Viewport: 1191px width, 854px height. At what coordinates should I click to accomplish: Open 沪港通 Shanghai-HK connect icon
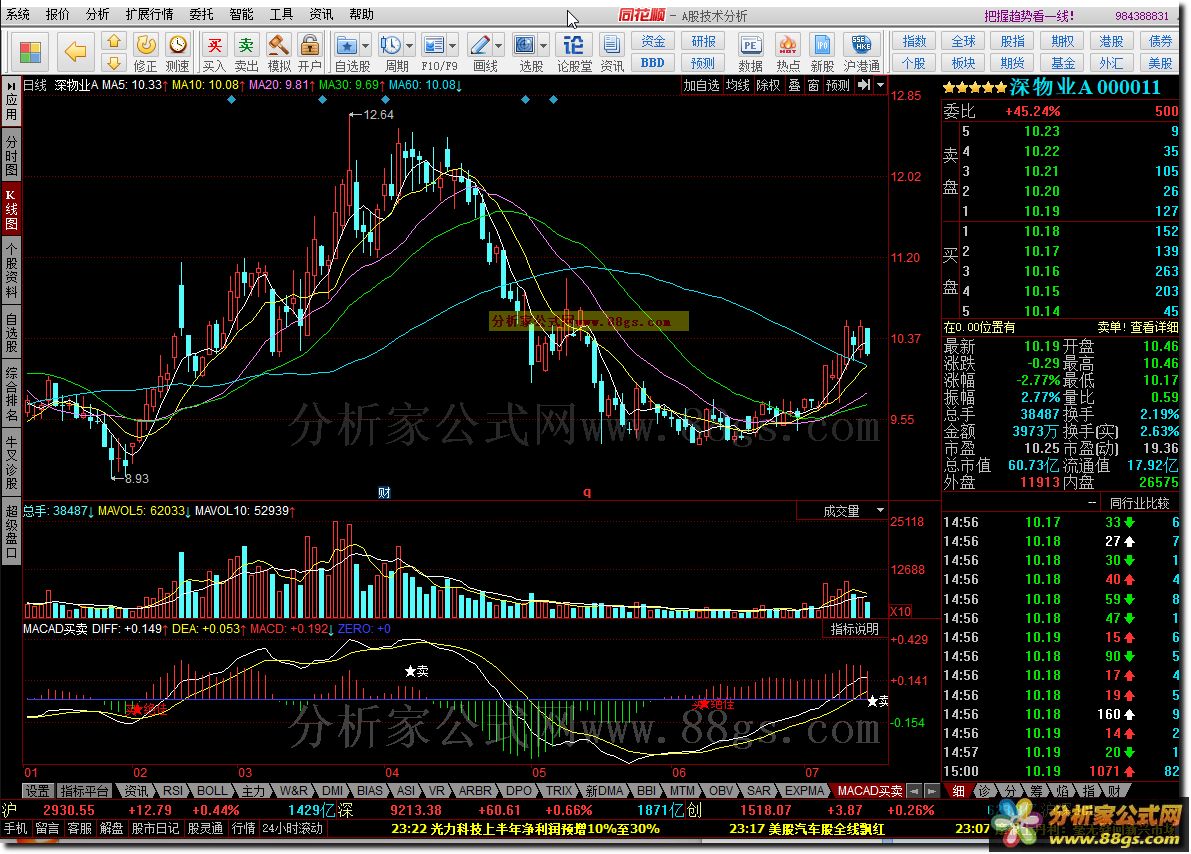click(861, 52)
